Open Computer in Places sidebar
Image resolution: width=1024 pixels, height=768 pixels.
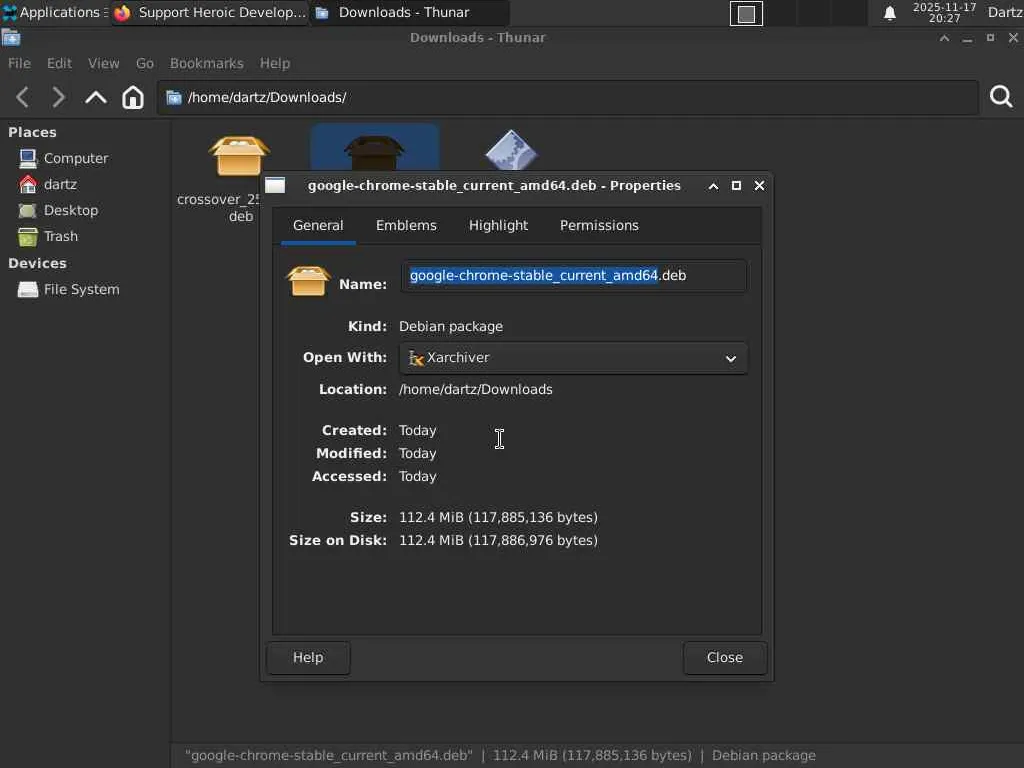coord(63,158)
